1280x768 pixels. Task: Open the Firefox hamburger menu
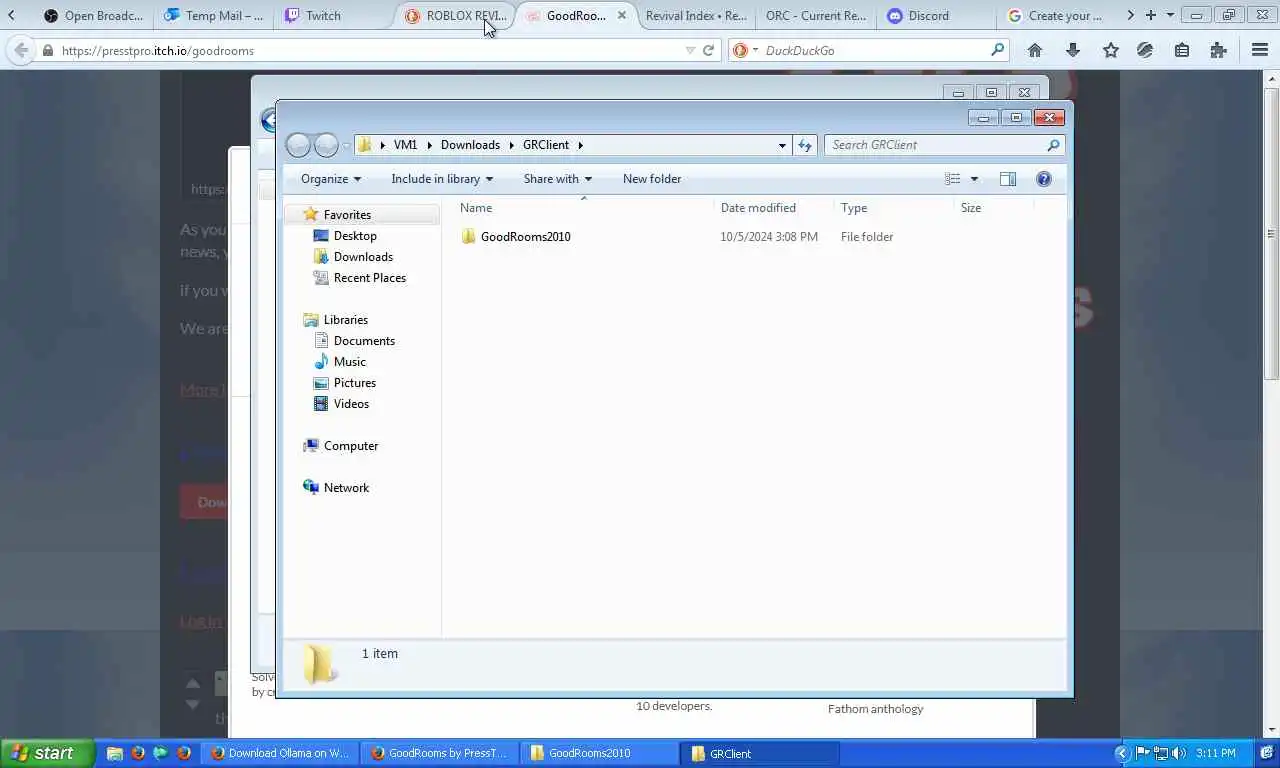1260,50
